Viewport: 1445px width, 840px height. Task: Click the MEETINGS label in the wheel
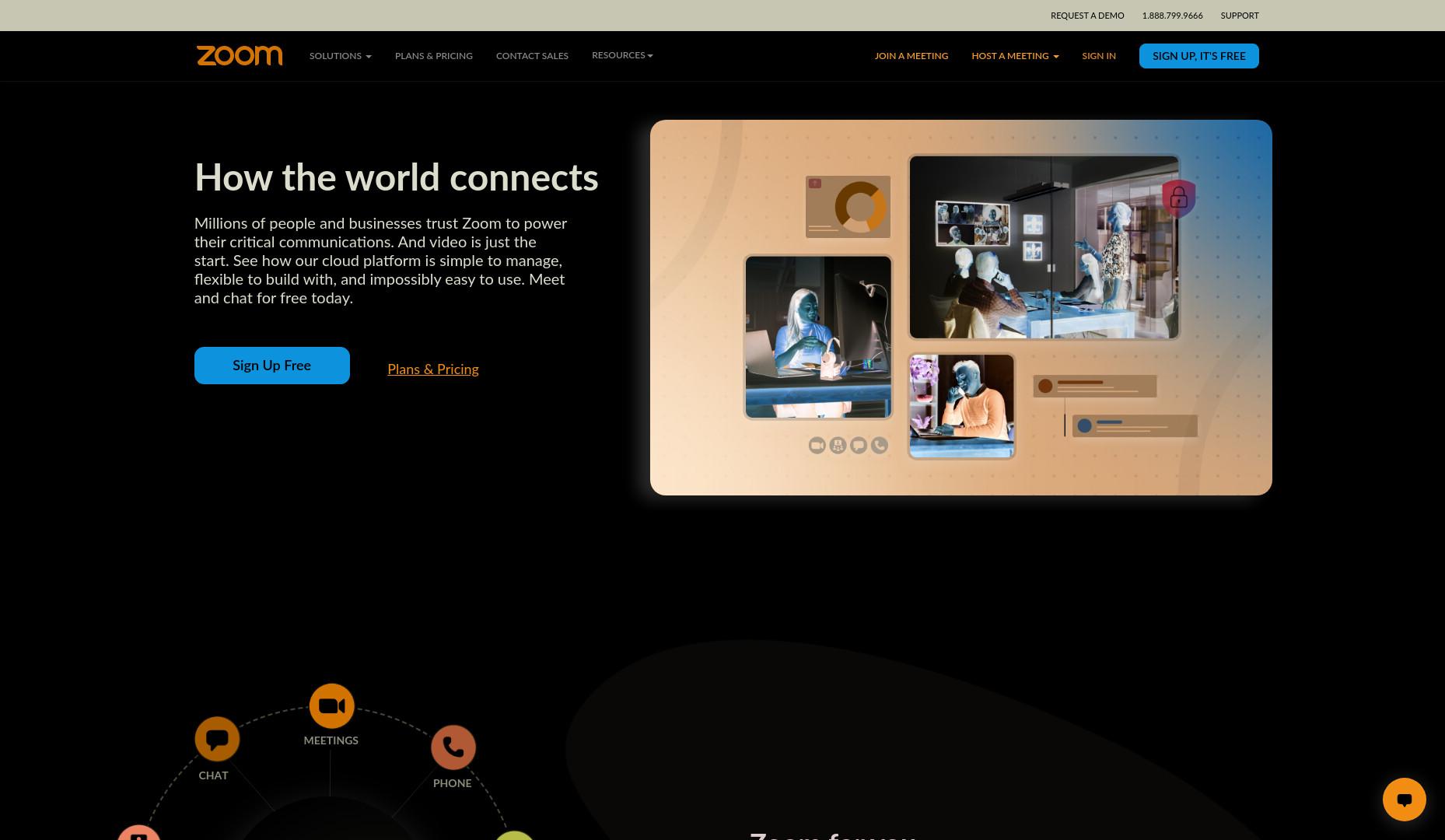coord(331,740)
